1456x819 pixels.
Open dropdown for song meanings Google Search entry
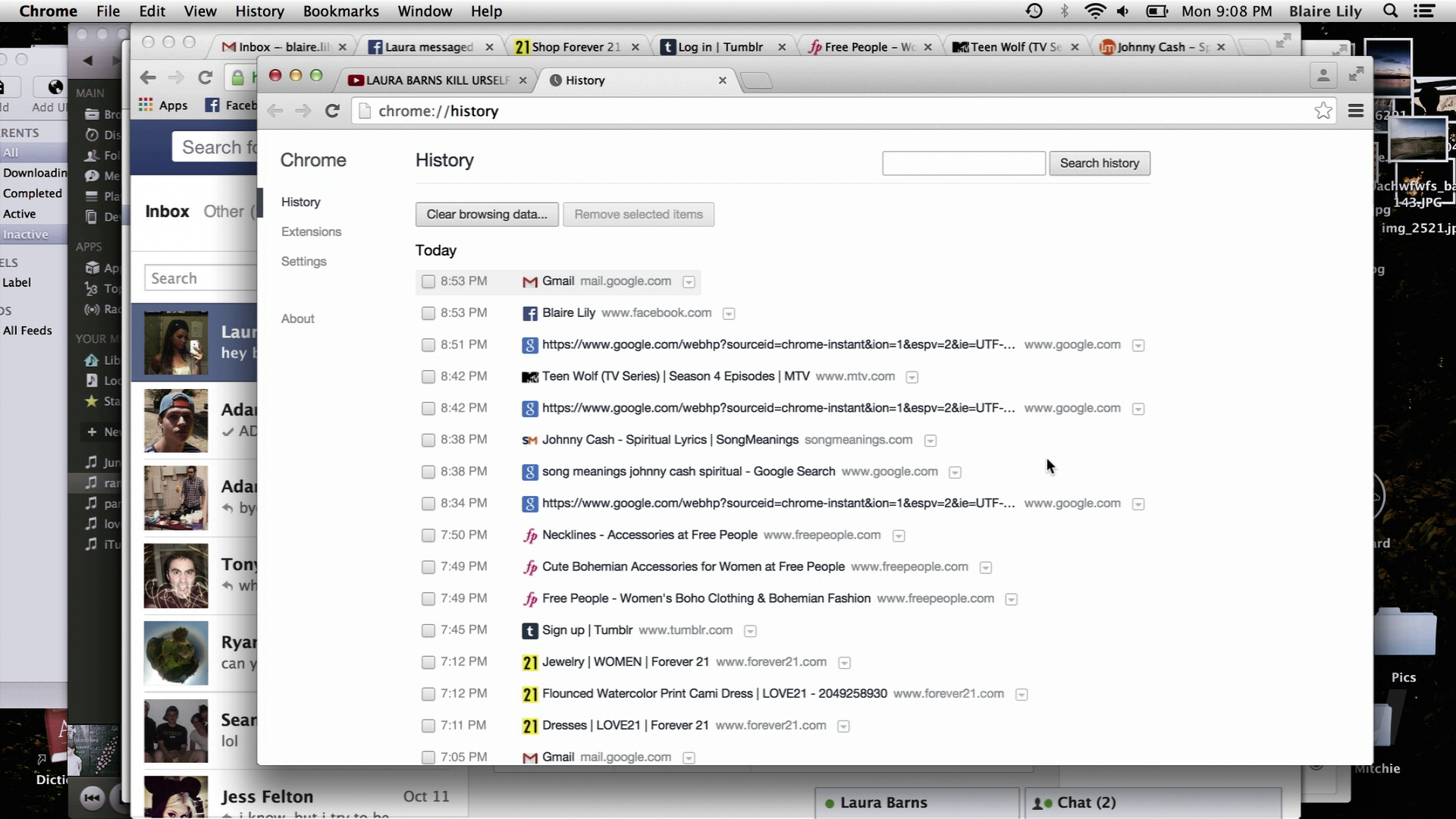tap(955, 472)
